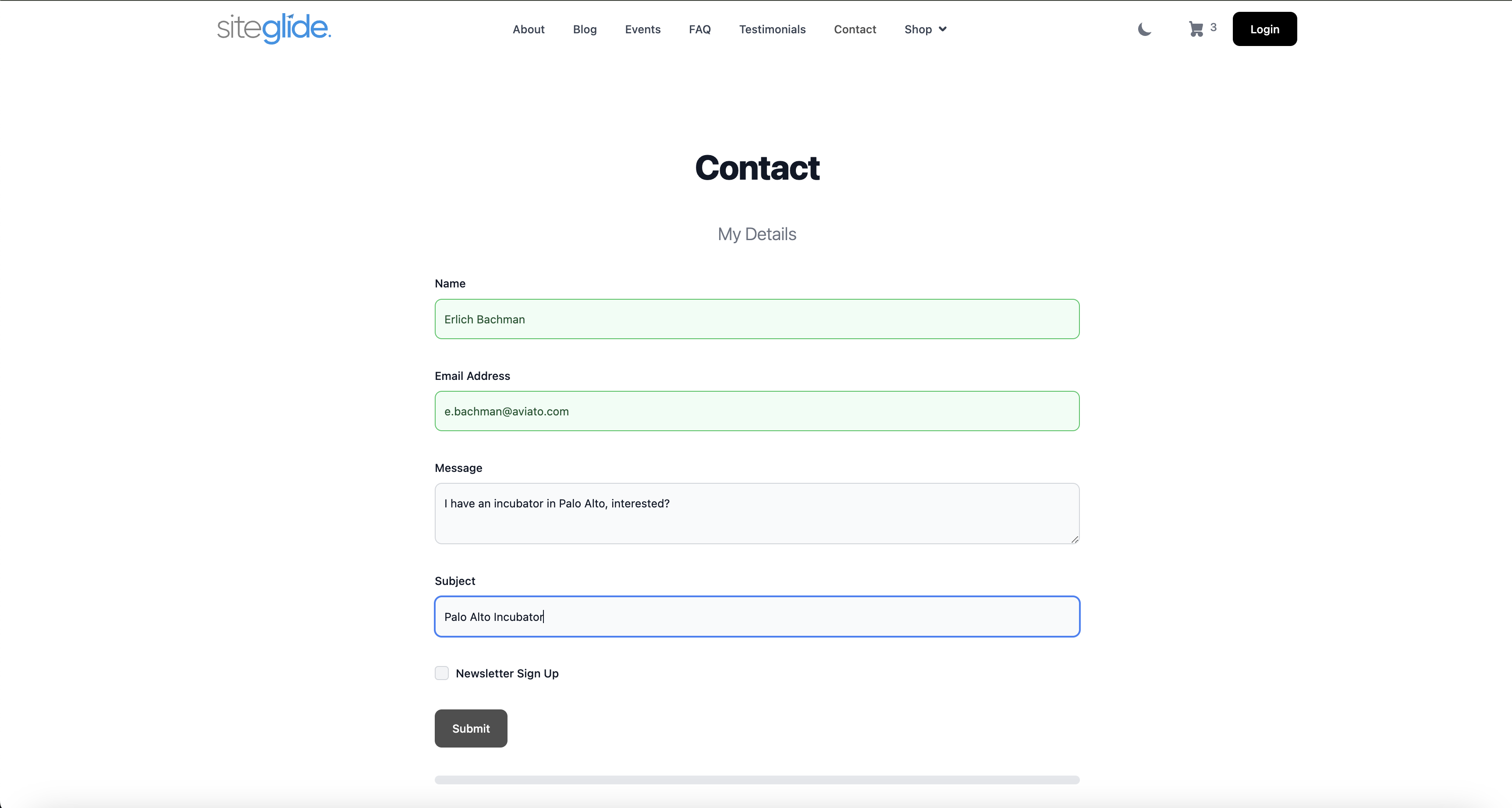Screen dimensions: 1512x808
Task: Grab the Message textarea resize handle
Action: click(1074, 539)
